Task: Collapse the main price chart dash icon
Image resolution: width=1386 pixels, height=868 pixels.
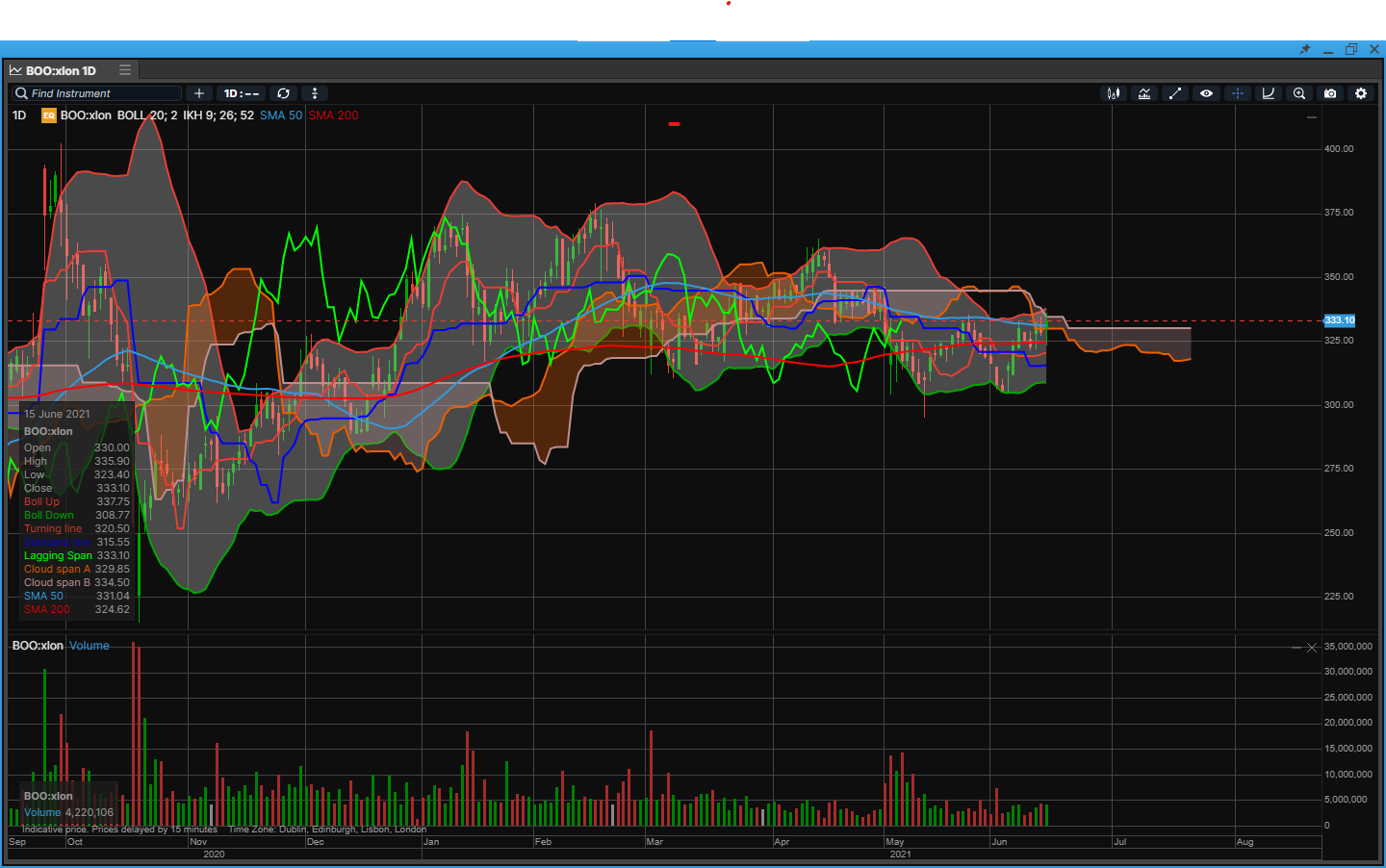Action: (x=1311, y=117)
